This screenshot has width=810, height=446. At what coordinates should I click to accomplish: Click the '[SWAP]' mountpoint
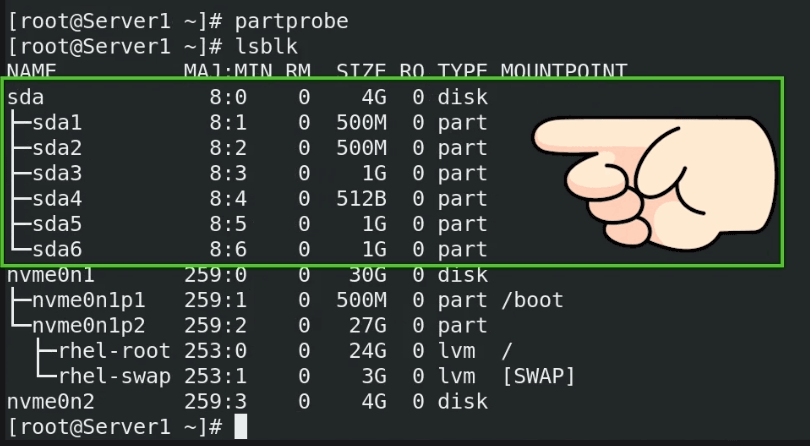click(539, 376)
